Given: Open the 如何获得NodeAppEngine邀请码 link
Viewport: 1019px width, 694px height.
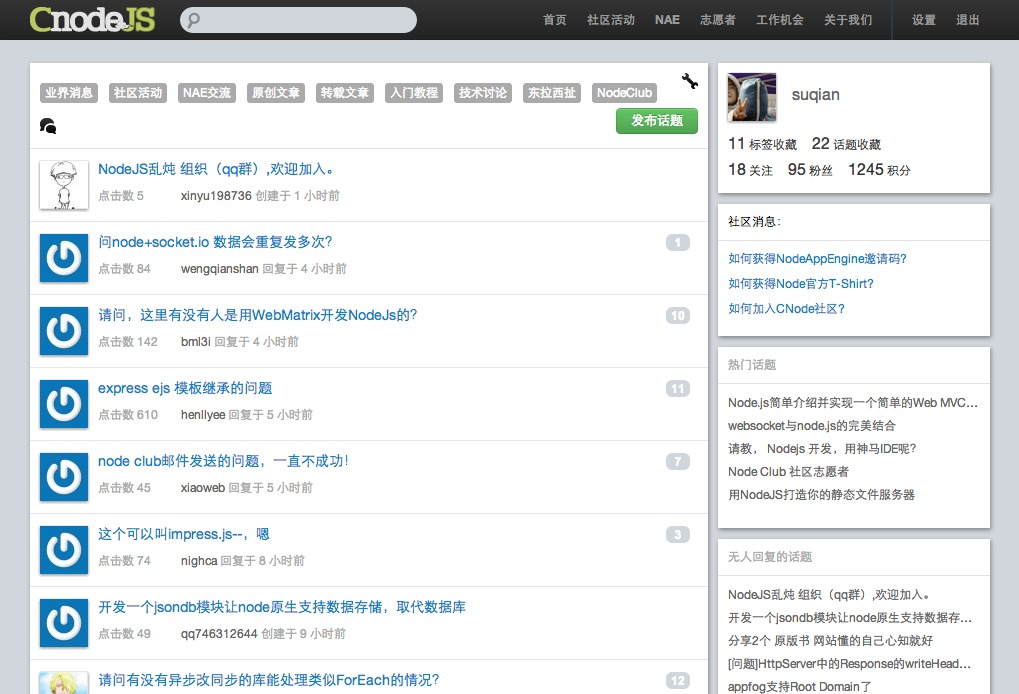Looking at the screenshot, I should coord(817,259).
